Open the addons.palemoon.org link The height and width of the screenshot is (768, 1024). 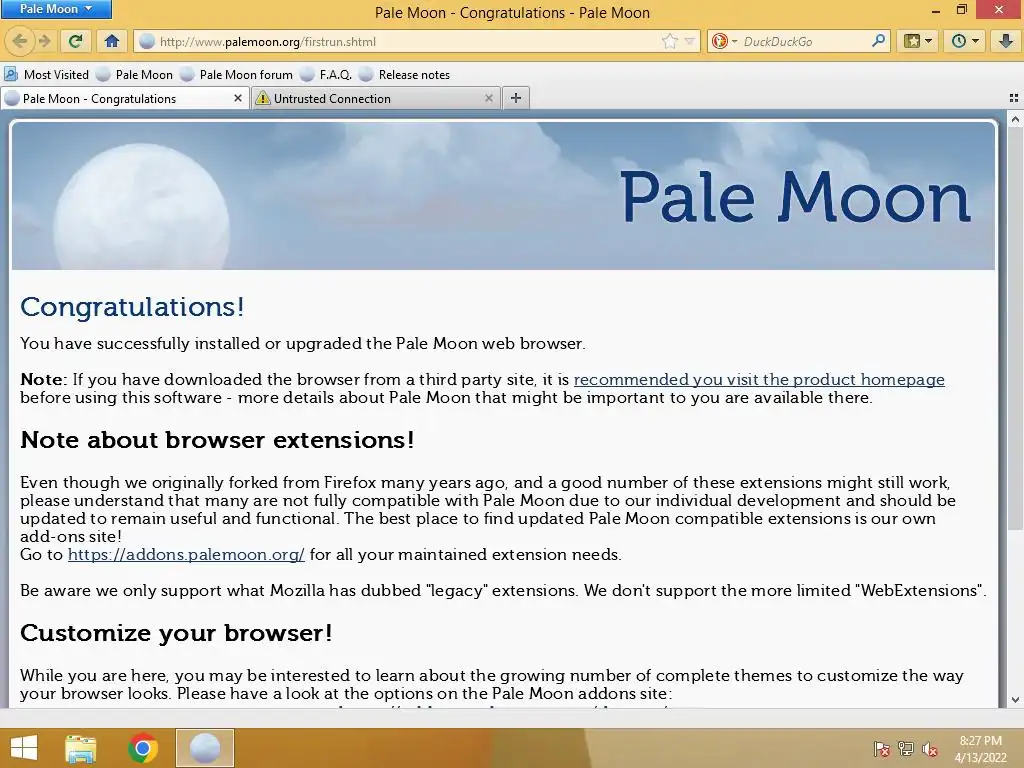186,554
